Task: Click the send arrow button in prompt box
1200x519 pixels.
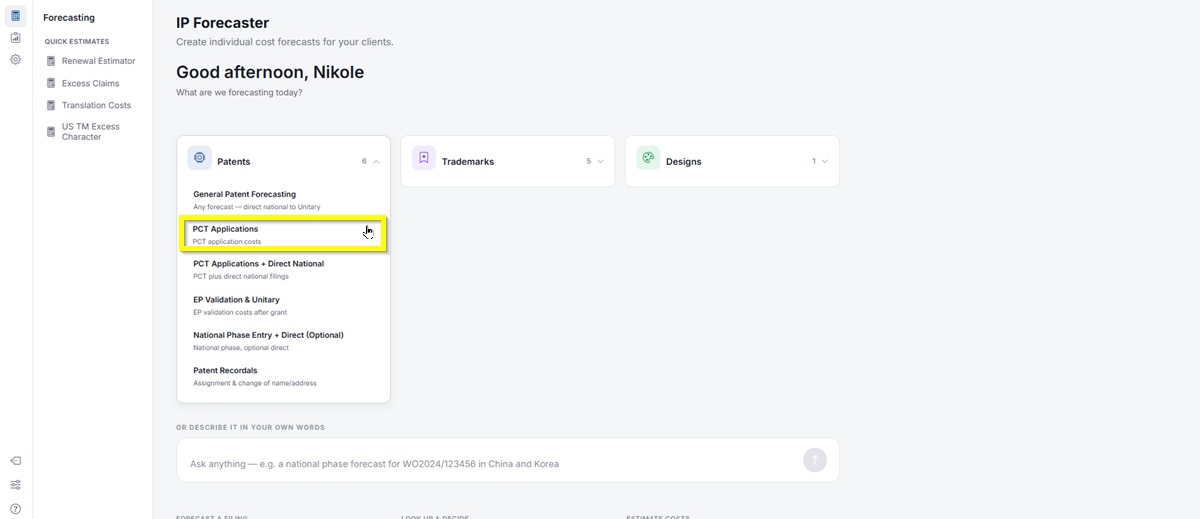Action: (x=815, y=460)
